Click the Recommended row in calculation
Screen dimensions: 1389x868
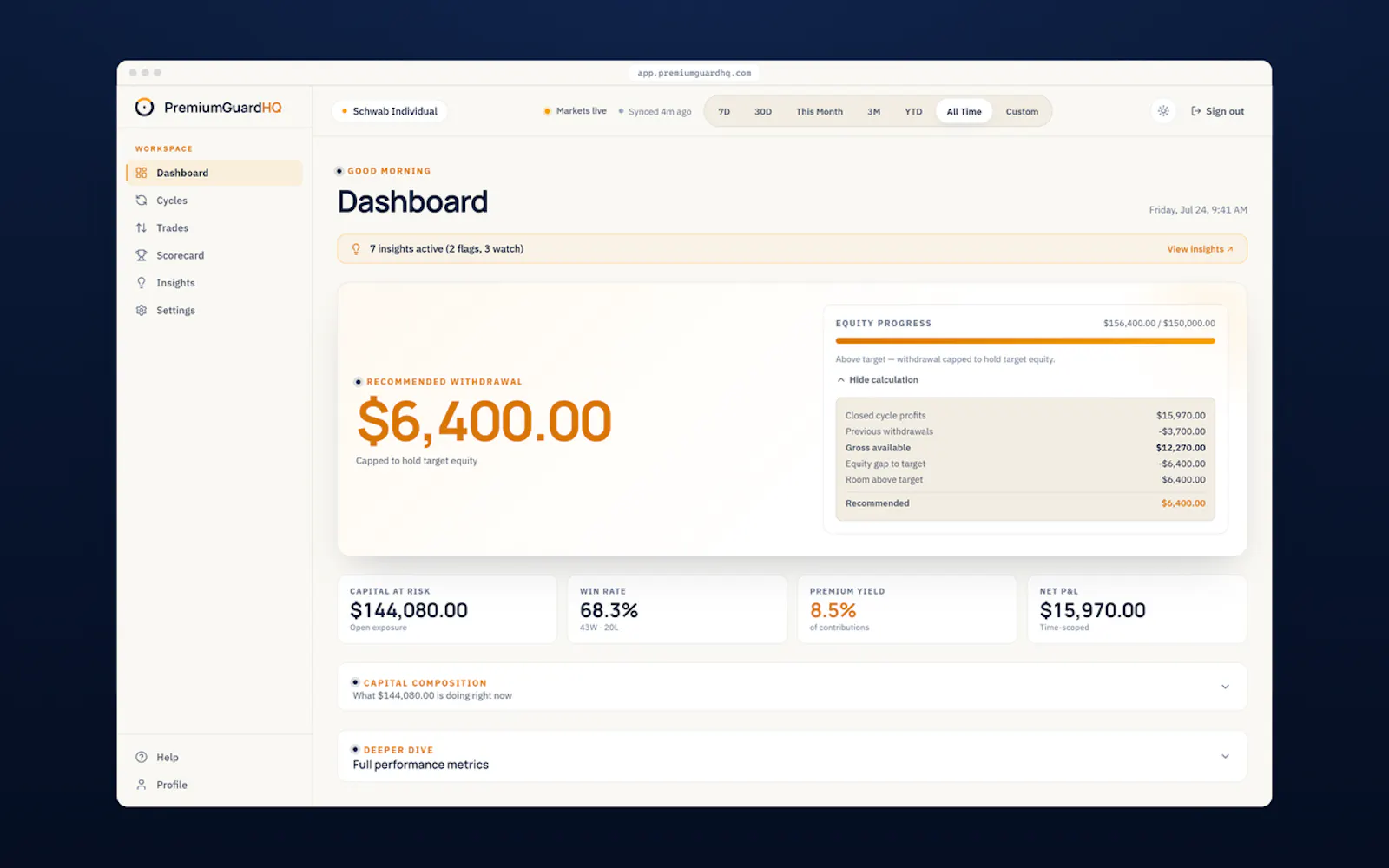click(1025, 503)
